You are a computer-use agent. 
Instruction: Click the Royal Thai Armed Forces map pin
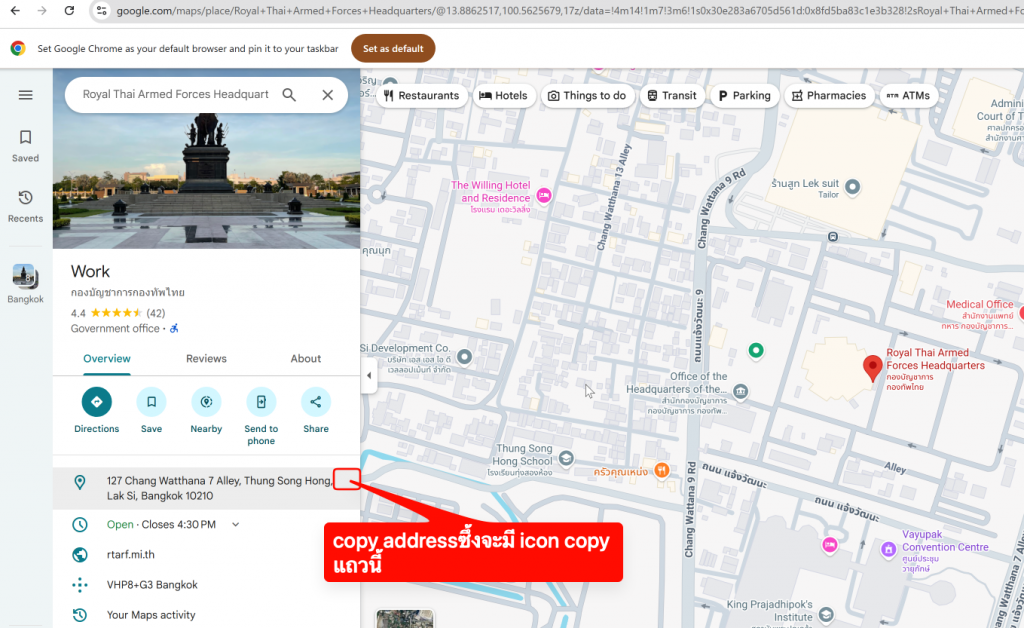(x=873, y=367)
